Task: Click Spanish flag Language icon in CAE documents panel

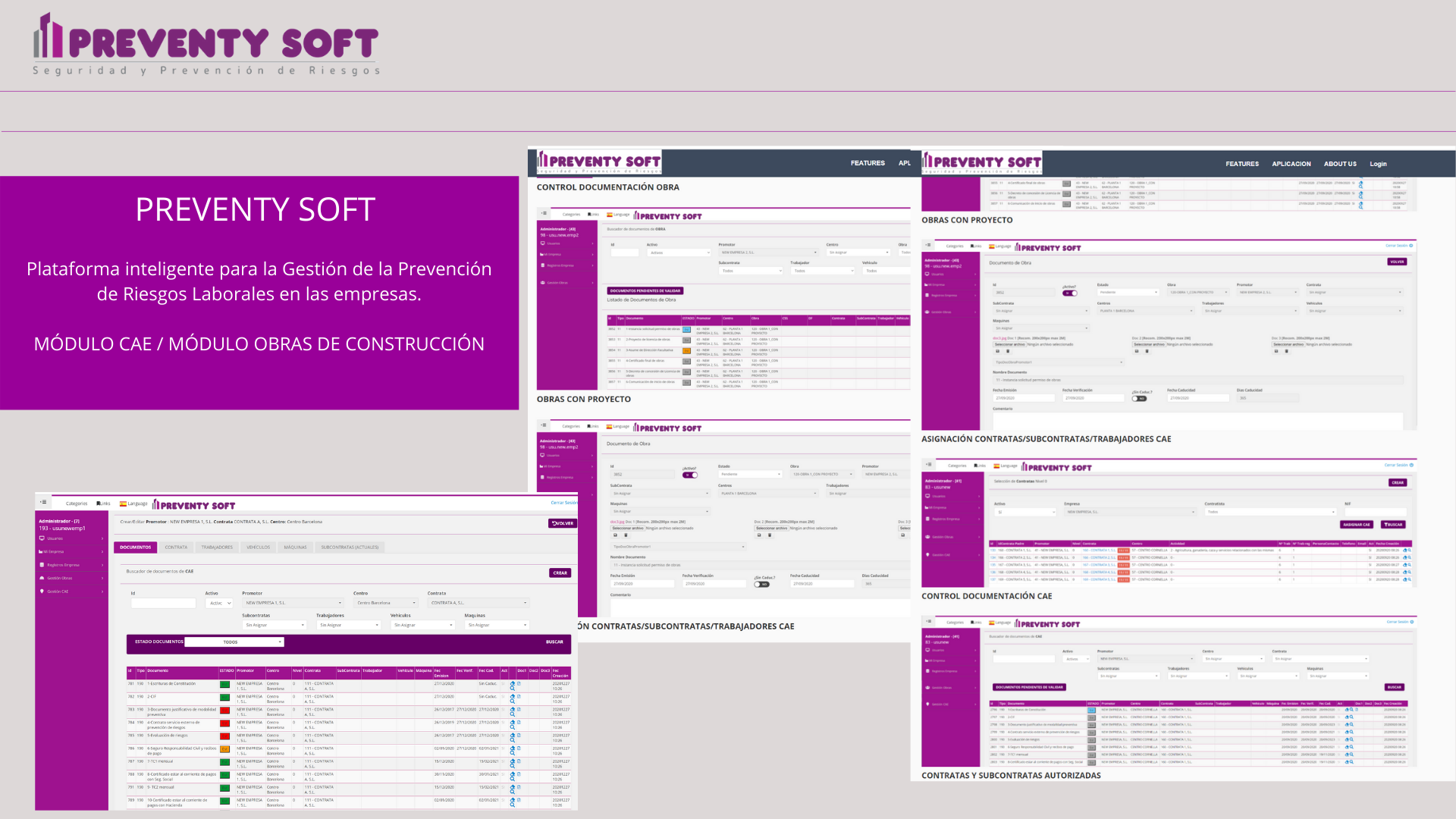Action: [x=123, y=504]
